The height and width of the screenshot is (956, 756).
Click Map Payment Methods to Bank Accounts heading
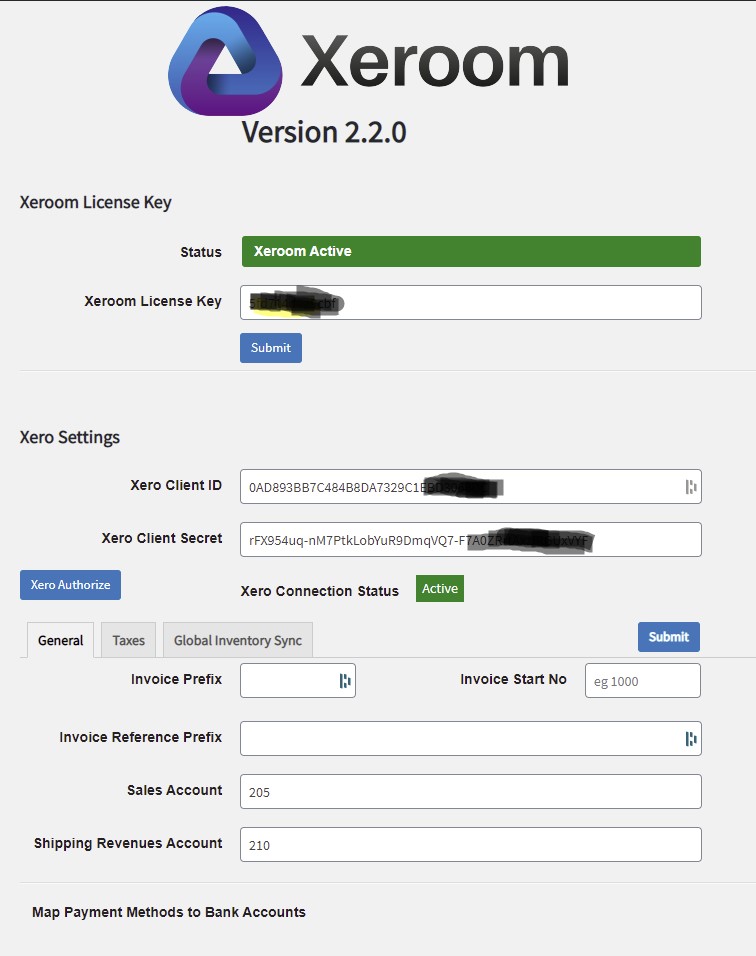tap(169, 912)
